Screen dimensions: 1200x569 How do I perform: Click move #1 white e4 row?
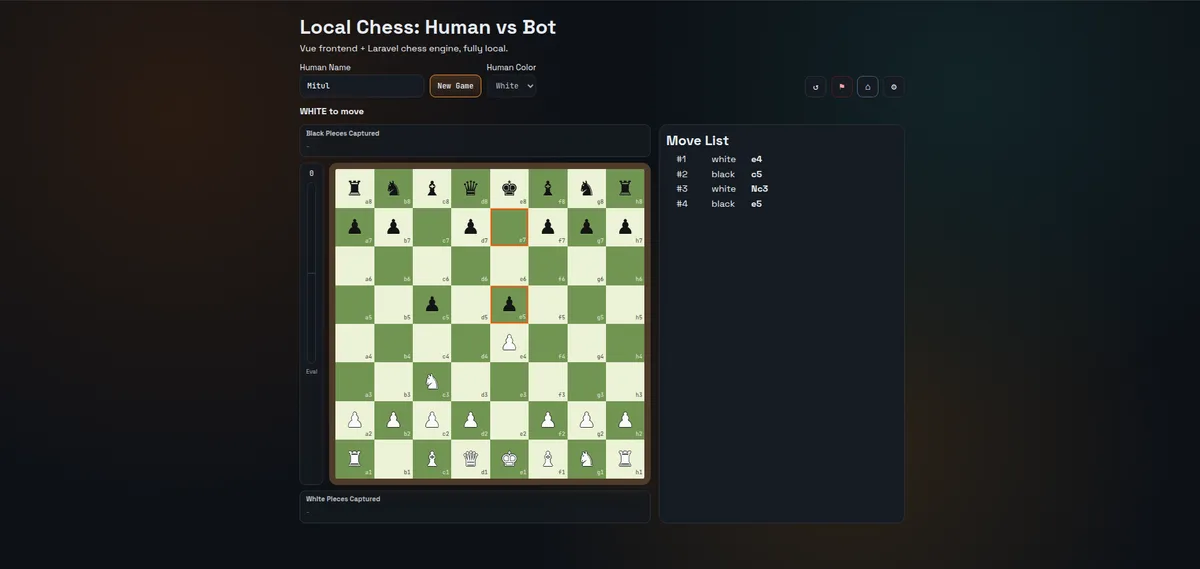781,159
